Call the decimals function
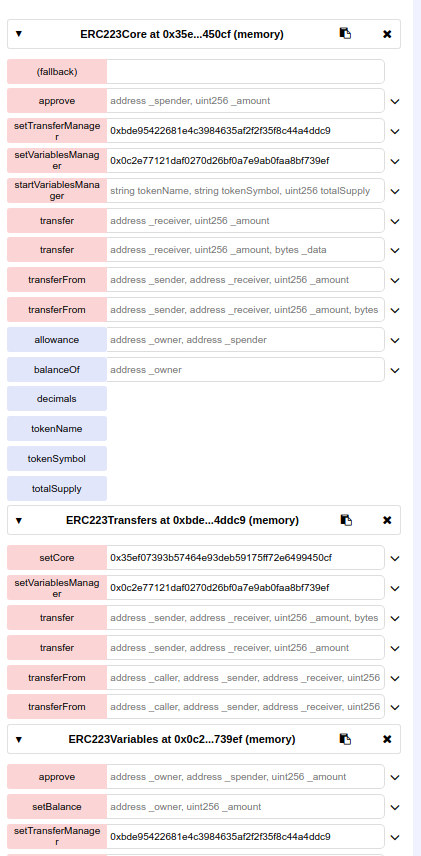421x856 pixels. click(x=57, y=399)
